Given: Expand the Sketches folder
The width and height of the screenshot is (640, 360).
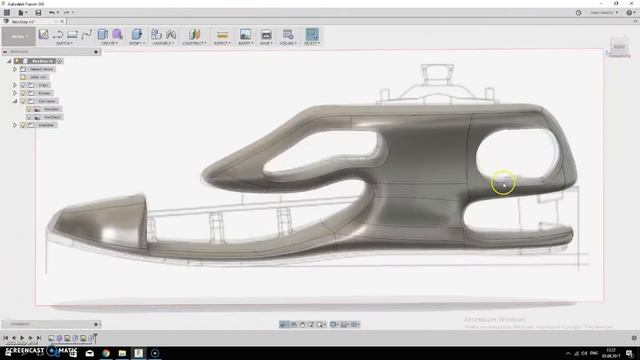Looking at the screenshot, I should tap(15, 125).
